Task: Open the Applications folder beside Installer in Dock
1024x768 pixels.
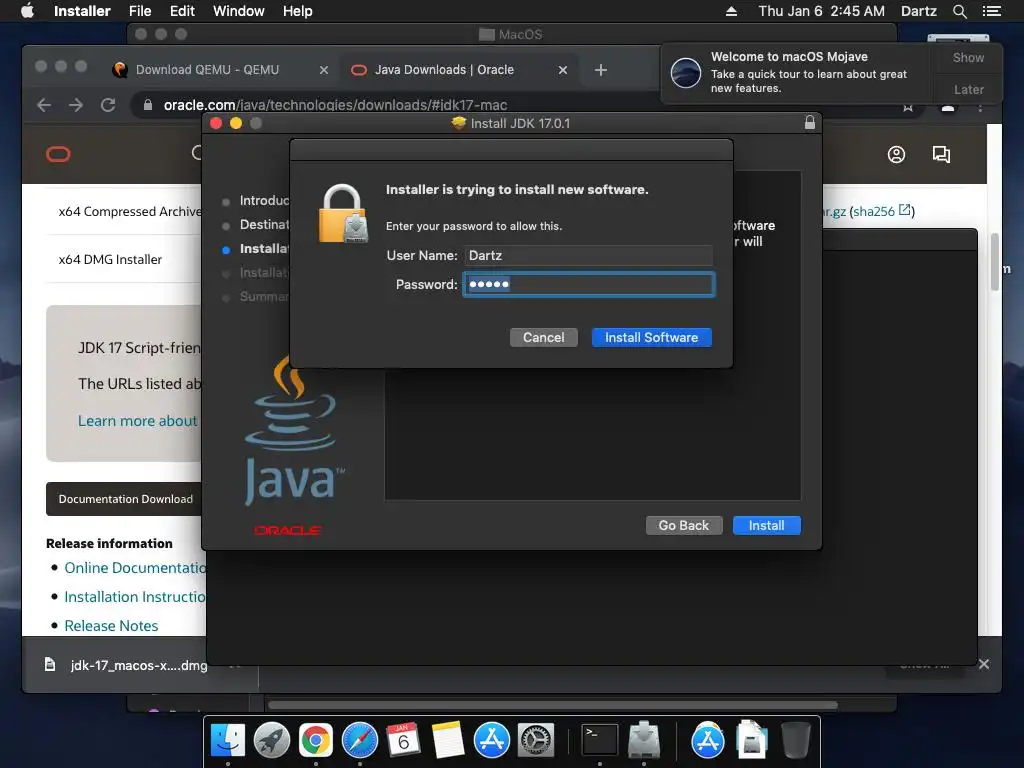Action: (x=707, y=741)
